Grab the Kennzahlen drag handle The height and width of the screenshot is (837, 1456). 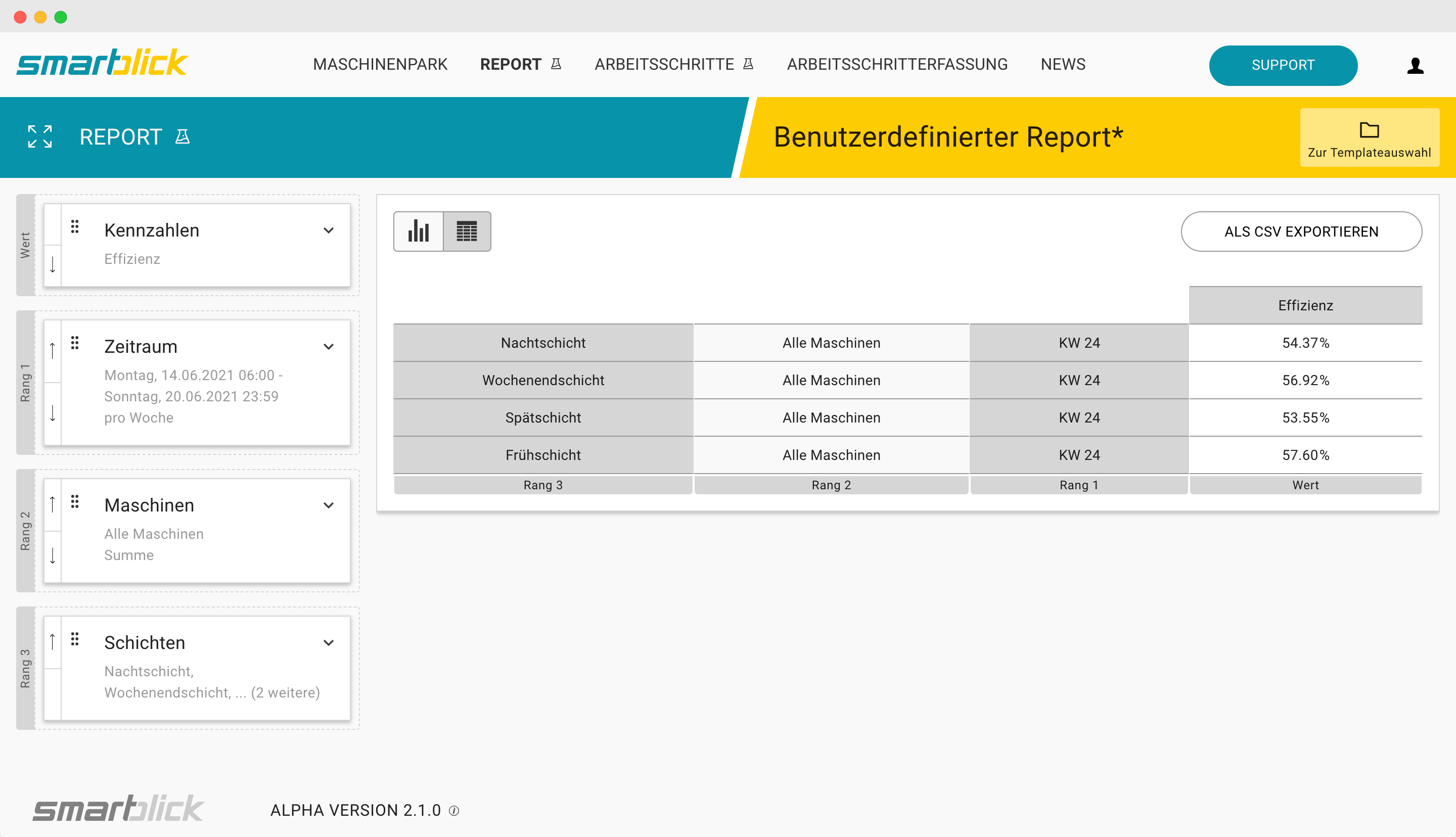[75, 227]
